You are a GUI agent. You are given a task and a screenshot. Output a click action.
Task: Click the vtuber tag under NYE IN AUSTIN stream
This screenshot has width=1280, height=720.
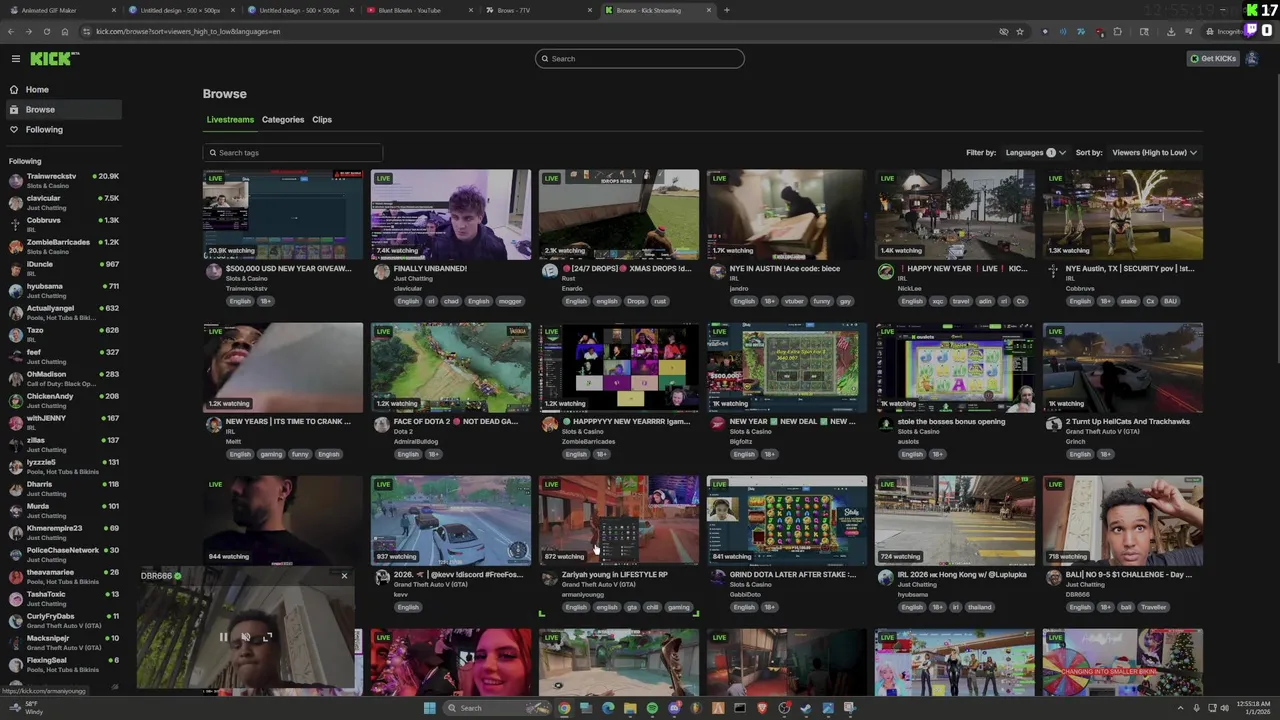[x=794, y=301]
